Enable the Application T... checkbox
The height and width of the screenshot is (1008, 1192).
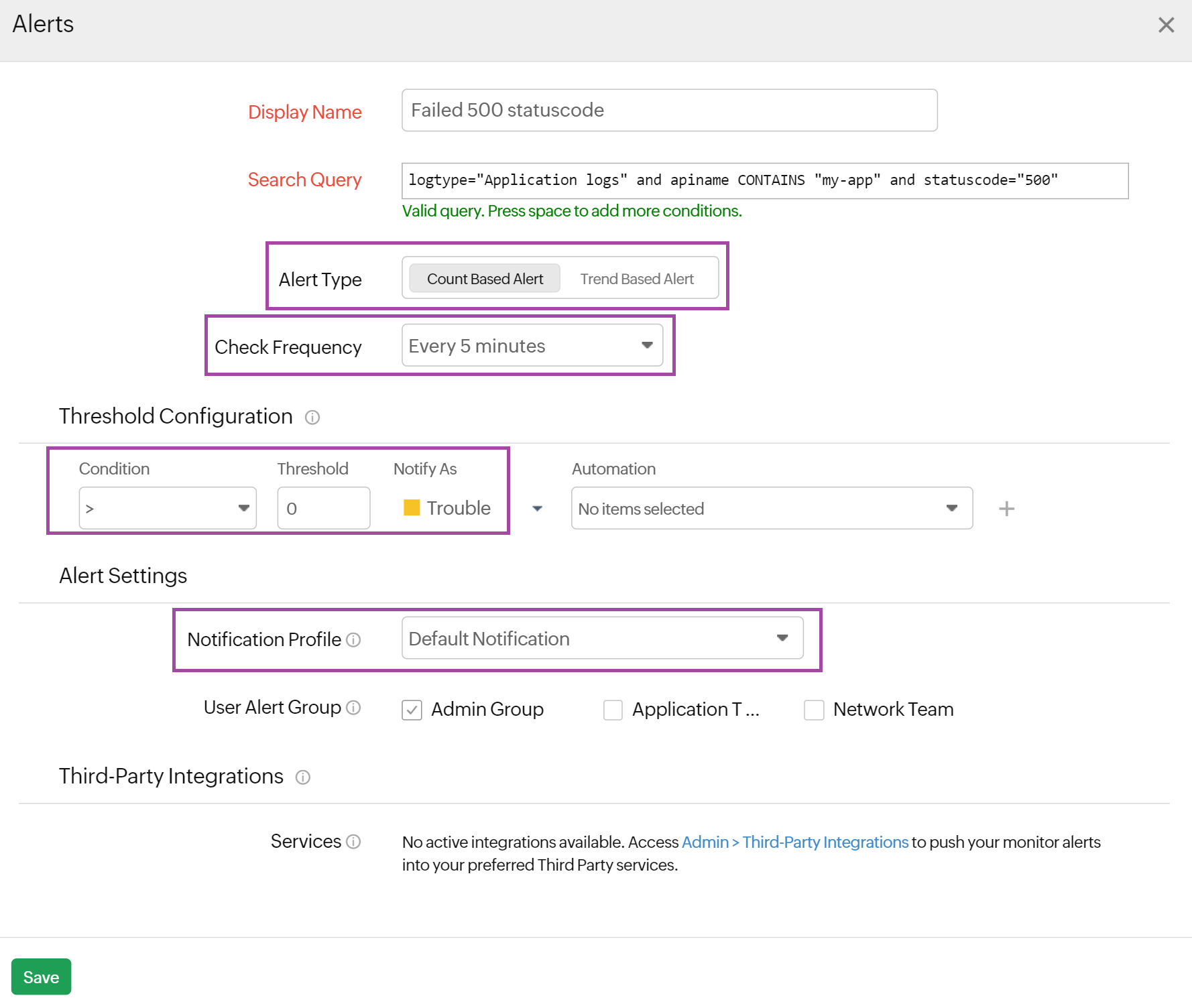click(x=613, y=710)
